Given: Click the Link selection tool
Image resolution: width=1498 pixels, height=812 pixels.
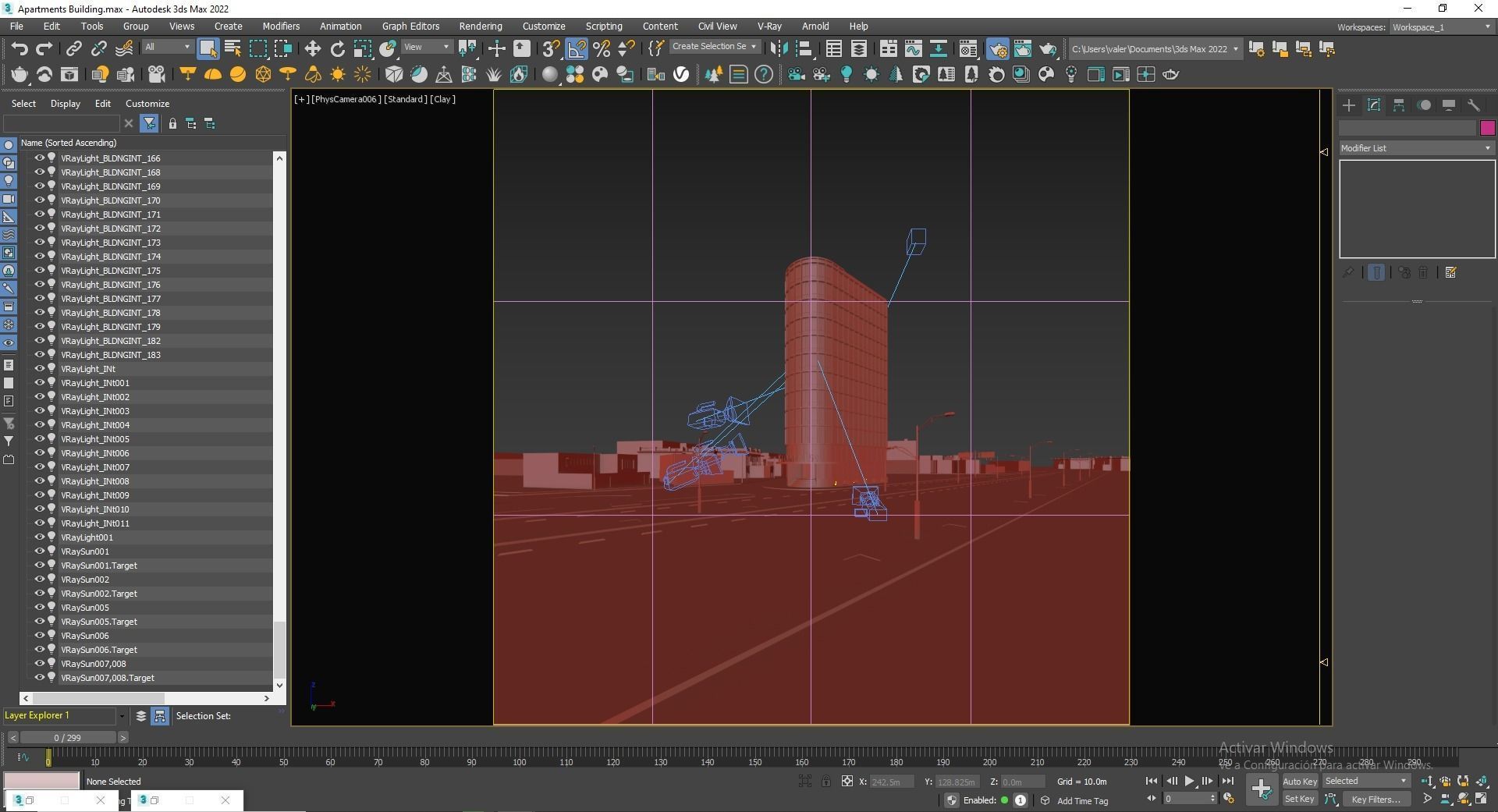Looking at the screenshot, I should (73, 48).
